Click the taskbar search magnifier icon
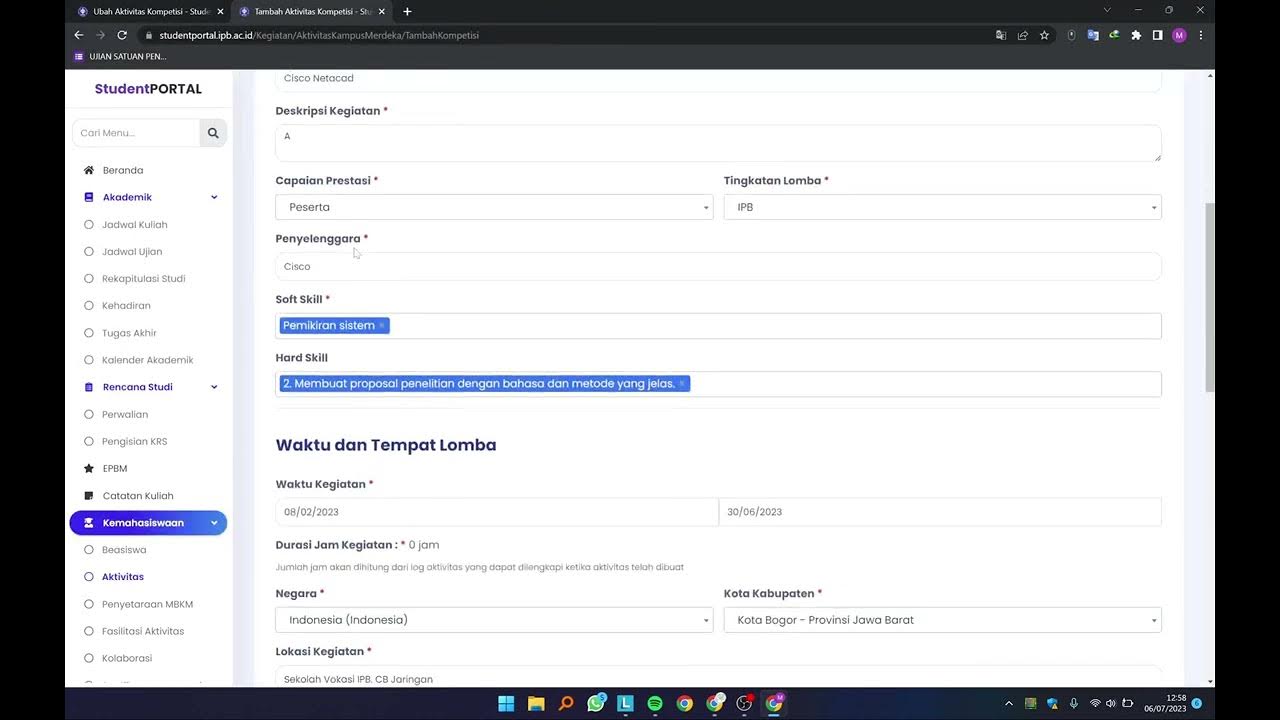Image resolution: width=1280 pixels, height=720 pixels. [566, 703]
